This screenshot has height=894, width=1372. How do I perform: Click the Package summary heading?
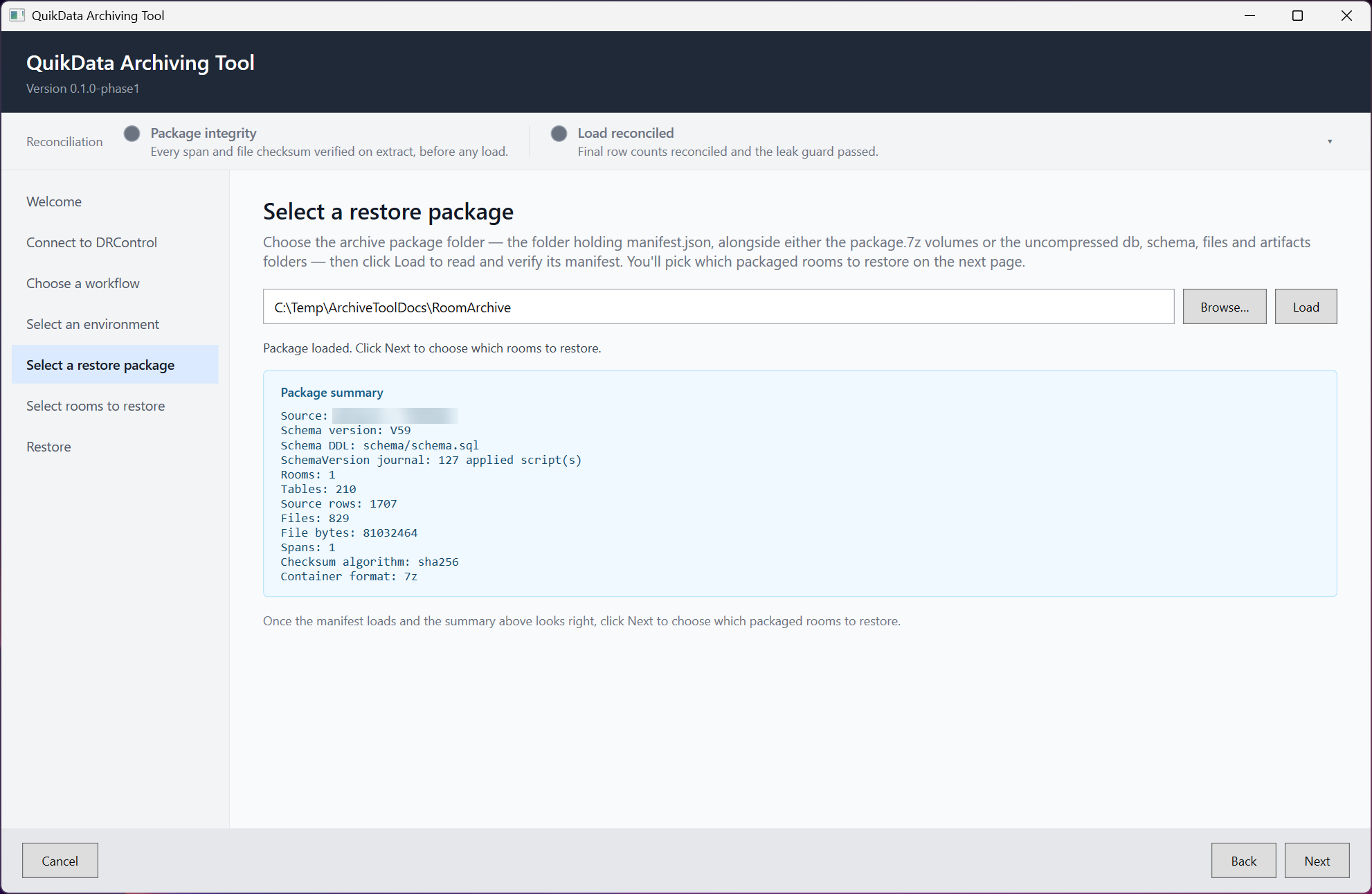point(332,393)
